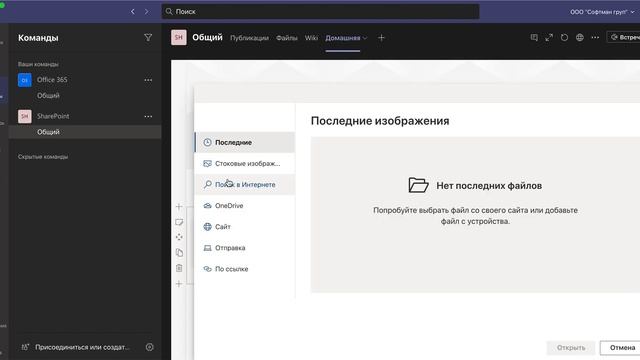Open the tab on the website globe icon

click(x=580, y=38)
